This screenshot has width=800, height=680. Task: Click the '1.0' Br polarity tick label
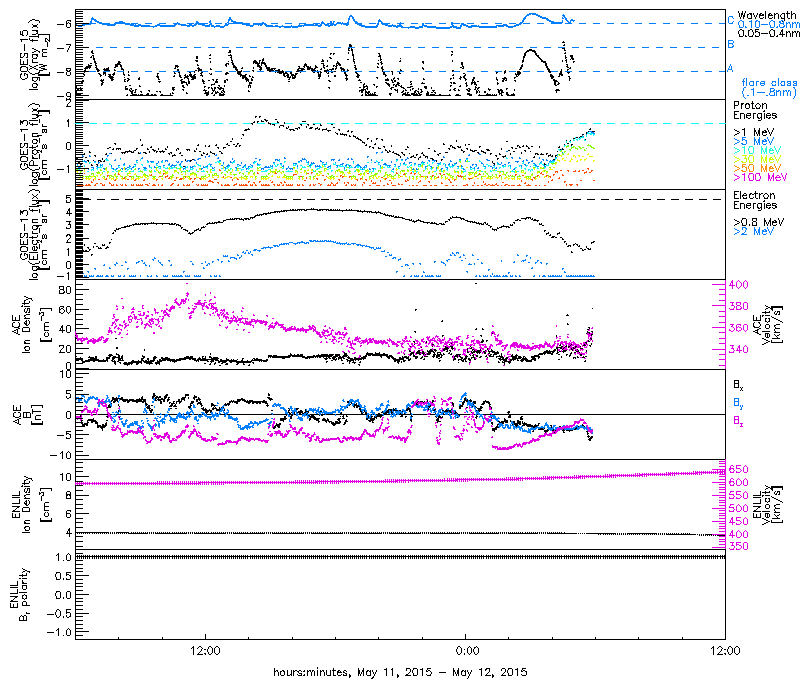[x=63, y=557]
